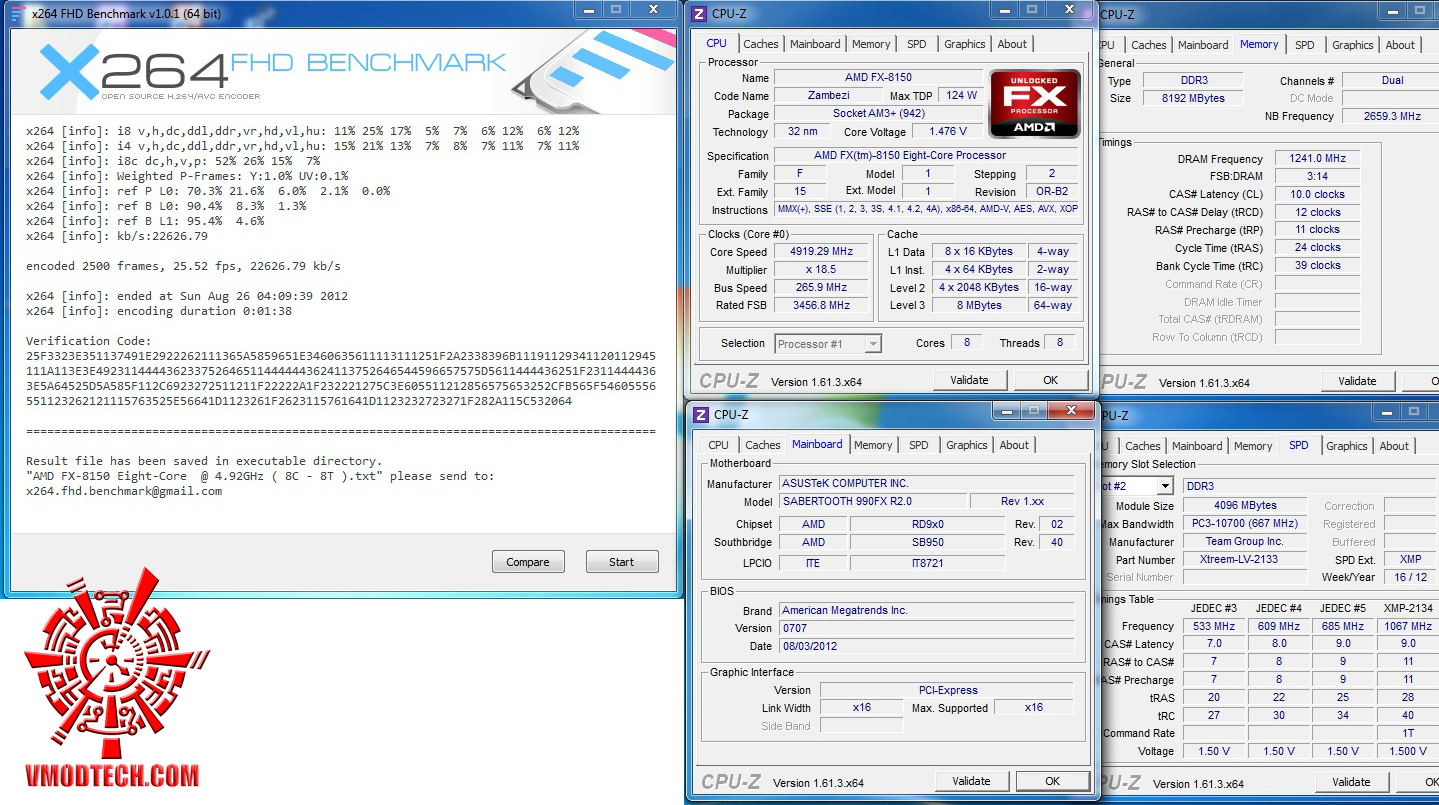Click the x 18.5 multiplier value

pos(821,270)
